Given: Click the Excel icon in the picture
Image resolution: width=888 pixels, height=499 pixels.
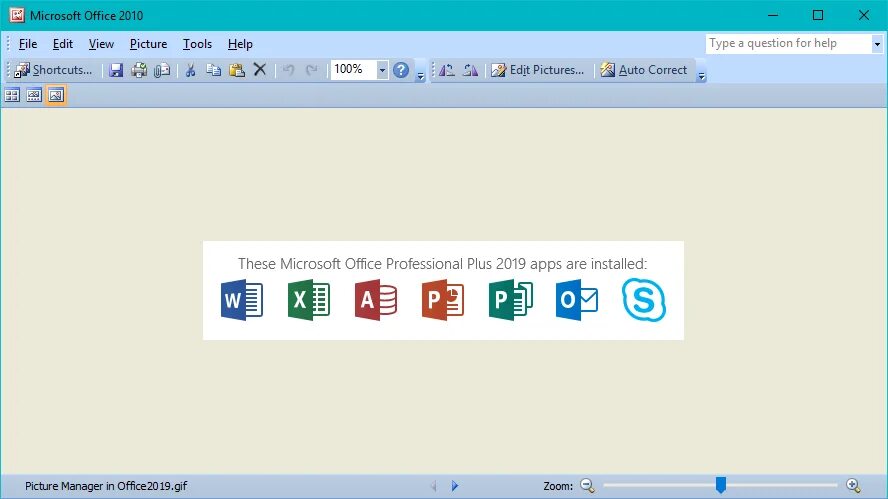Looking at the screenshot, I should pyautogui.click(x=309, y=300).
